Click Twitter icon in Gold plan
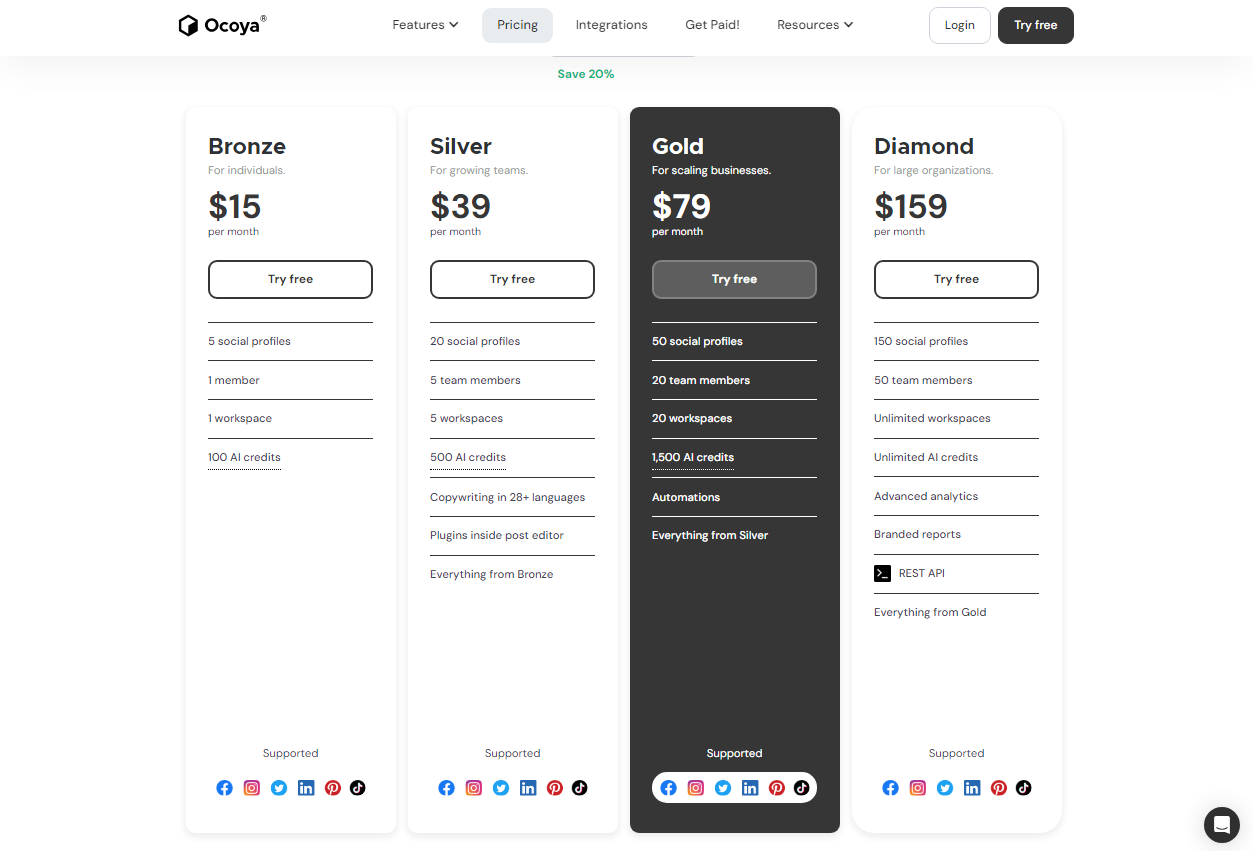 (x=723, y=788)
